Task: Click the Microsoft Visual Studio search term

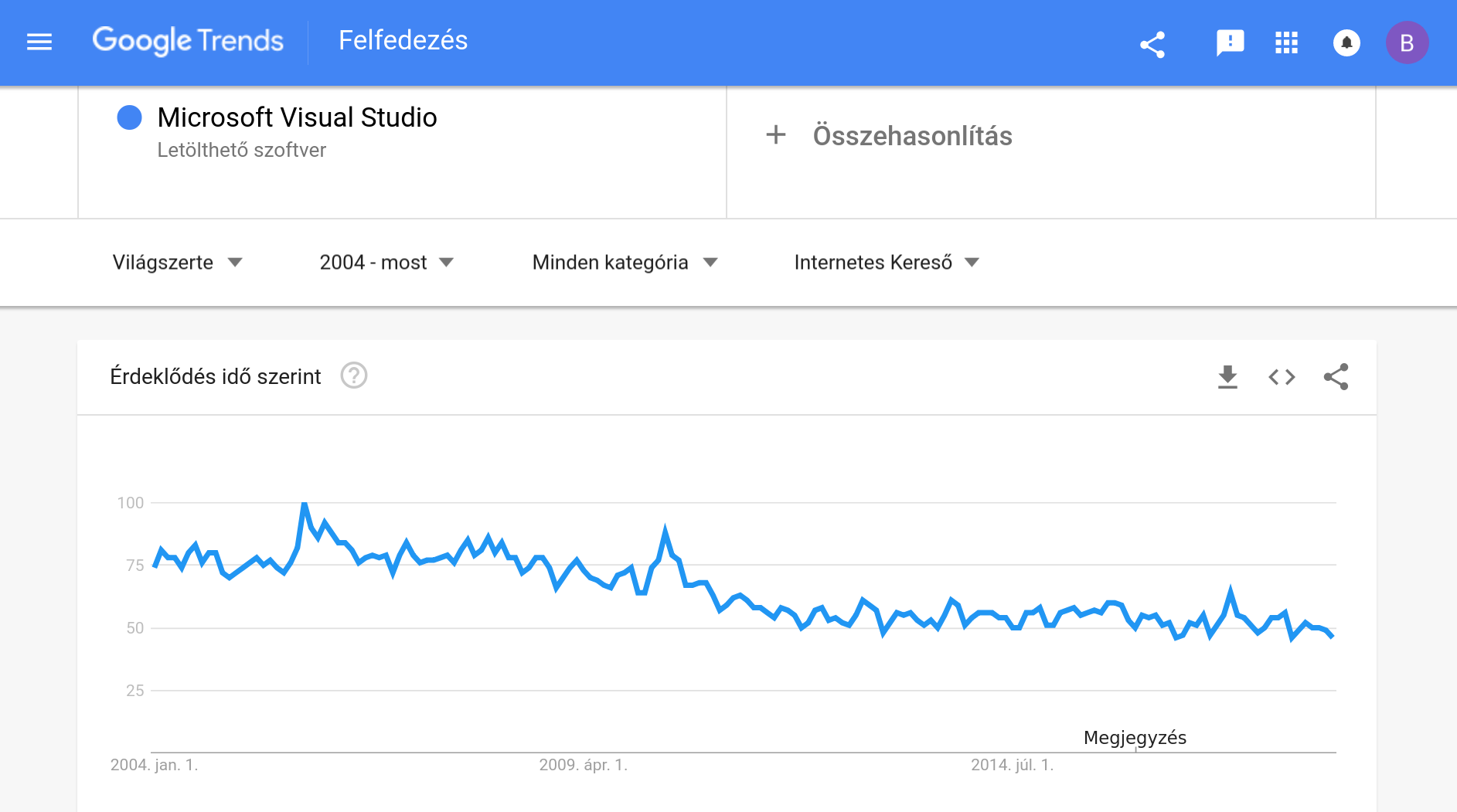Action: coord(298,117)
